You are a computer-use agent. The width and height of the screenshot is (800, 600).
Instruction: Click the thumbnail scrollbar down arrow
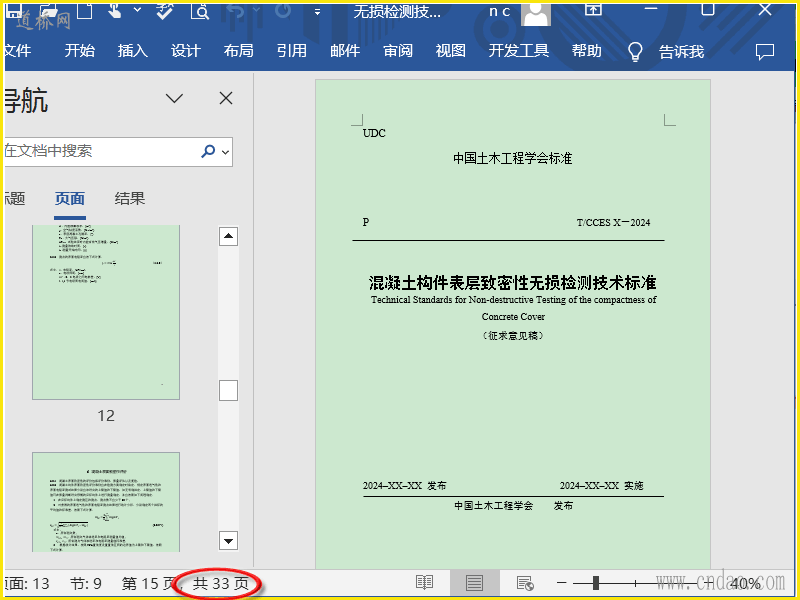coord(229,541)
